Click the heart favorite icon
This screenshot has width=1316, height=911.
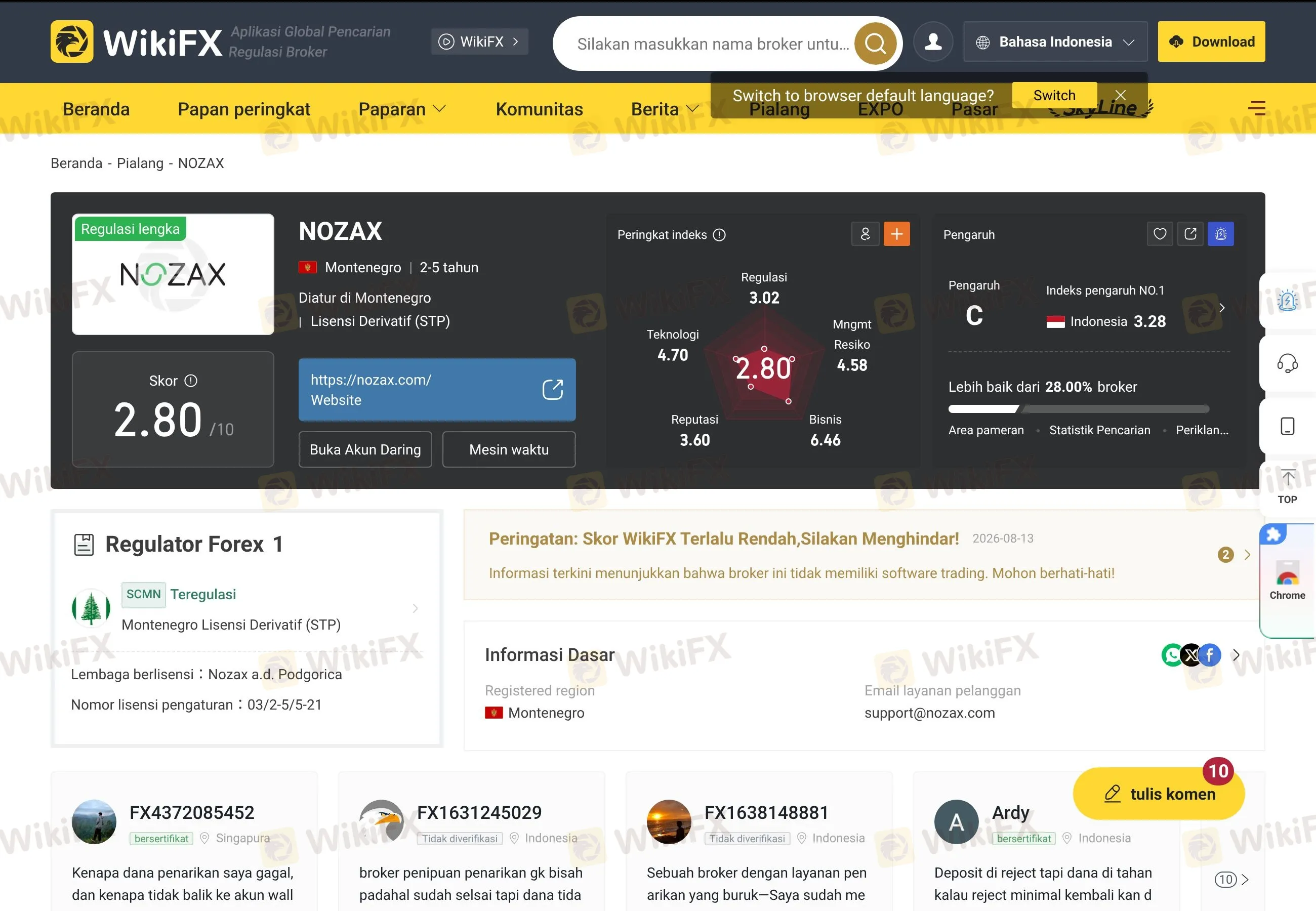(x=1160, y=234)
